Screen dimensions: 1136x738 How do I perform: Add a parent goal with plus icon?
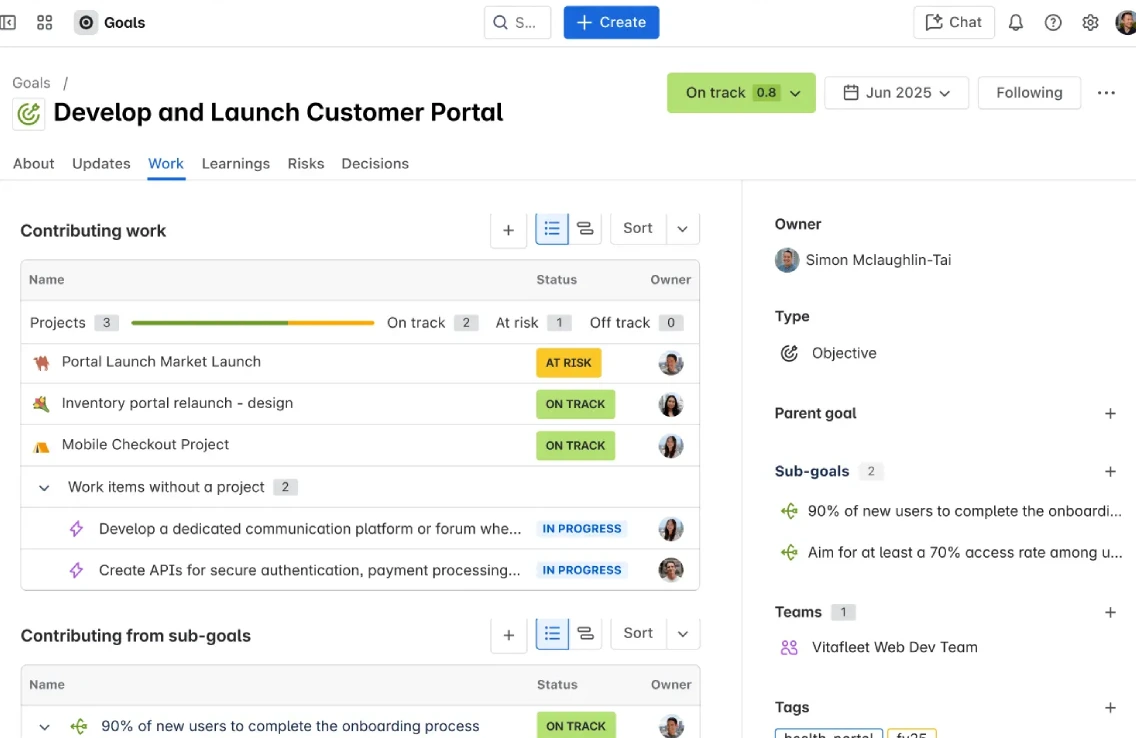click(x=1110, y=414)
